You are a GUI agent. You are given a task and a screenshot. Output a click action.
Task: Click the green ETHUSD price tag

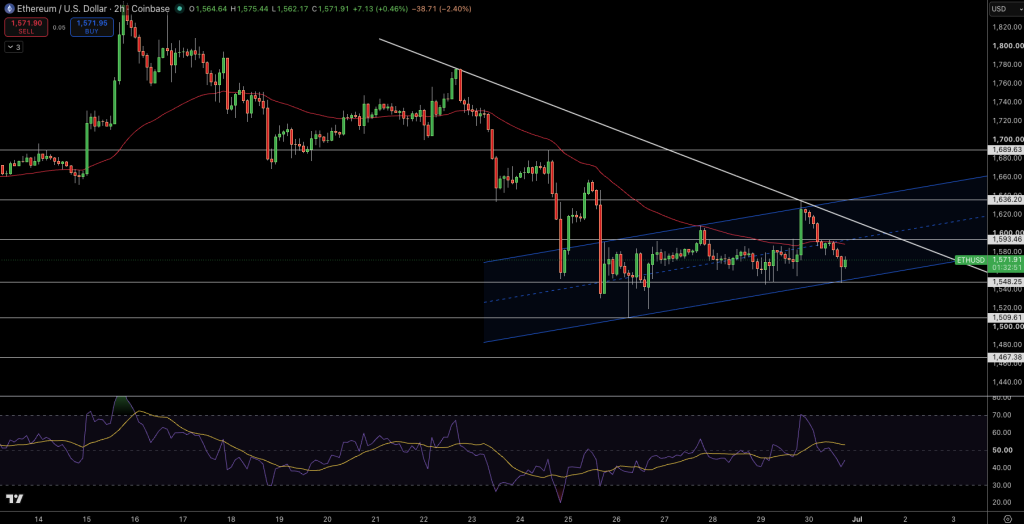[x=971, y=260]
